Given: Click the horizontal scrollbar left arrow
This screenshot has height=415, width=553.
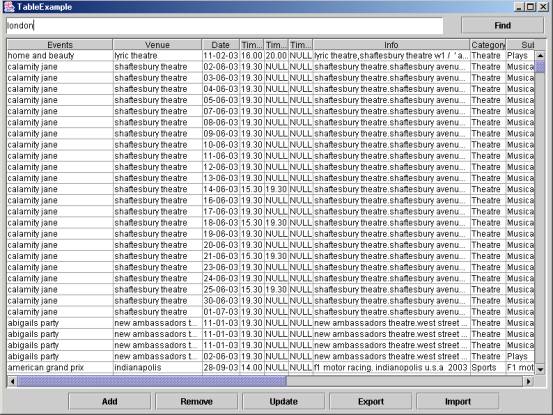Looking at the screenshot, I should pos(12,381).
